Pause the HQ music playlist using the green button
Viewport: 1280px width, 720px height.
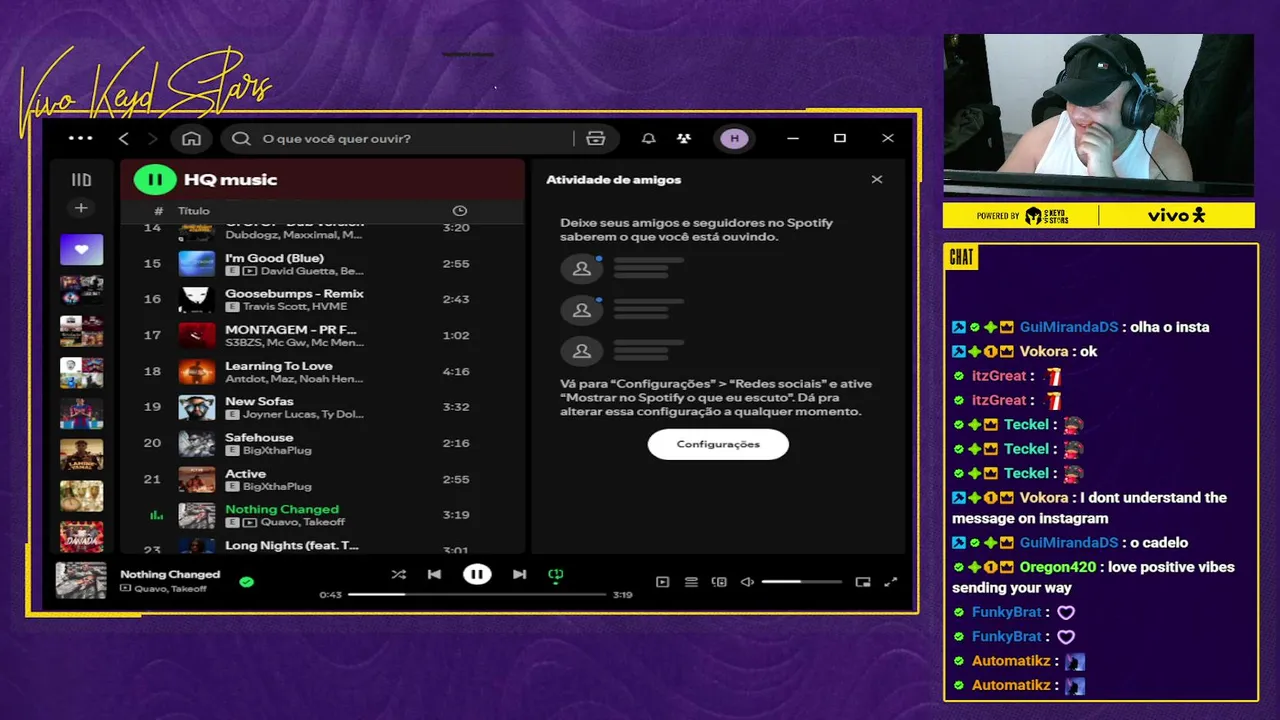(x=155, y=180)
